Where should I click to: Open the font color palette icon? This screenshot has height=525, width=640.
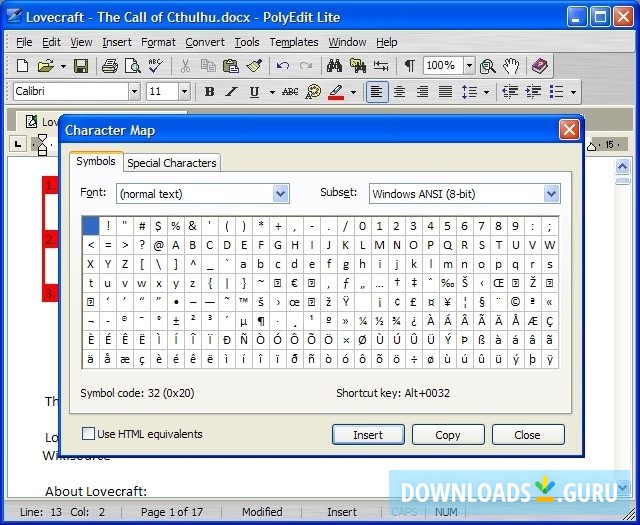pos(313,92)
